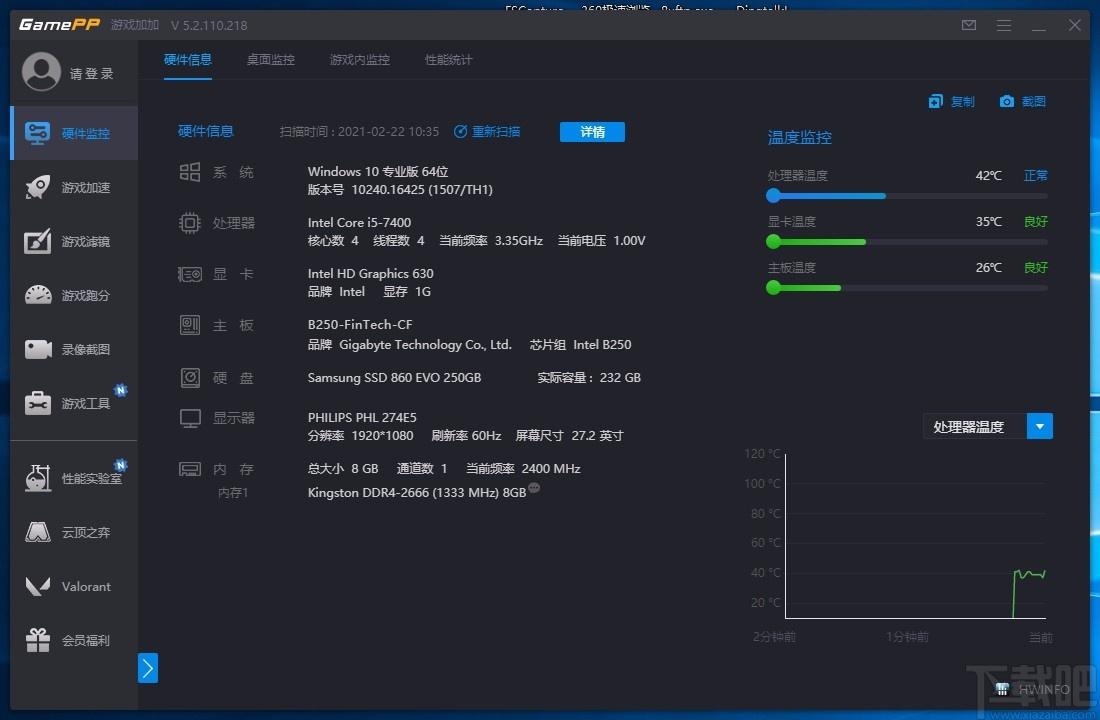Image resolution: width=1100 pixels, height=720 pixels.
Task: Open Valorant sidebar icon
Action: pyautogui.click(x=38, y=586)
